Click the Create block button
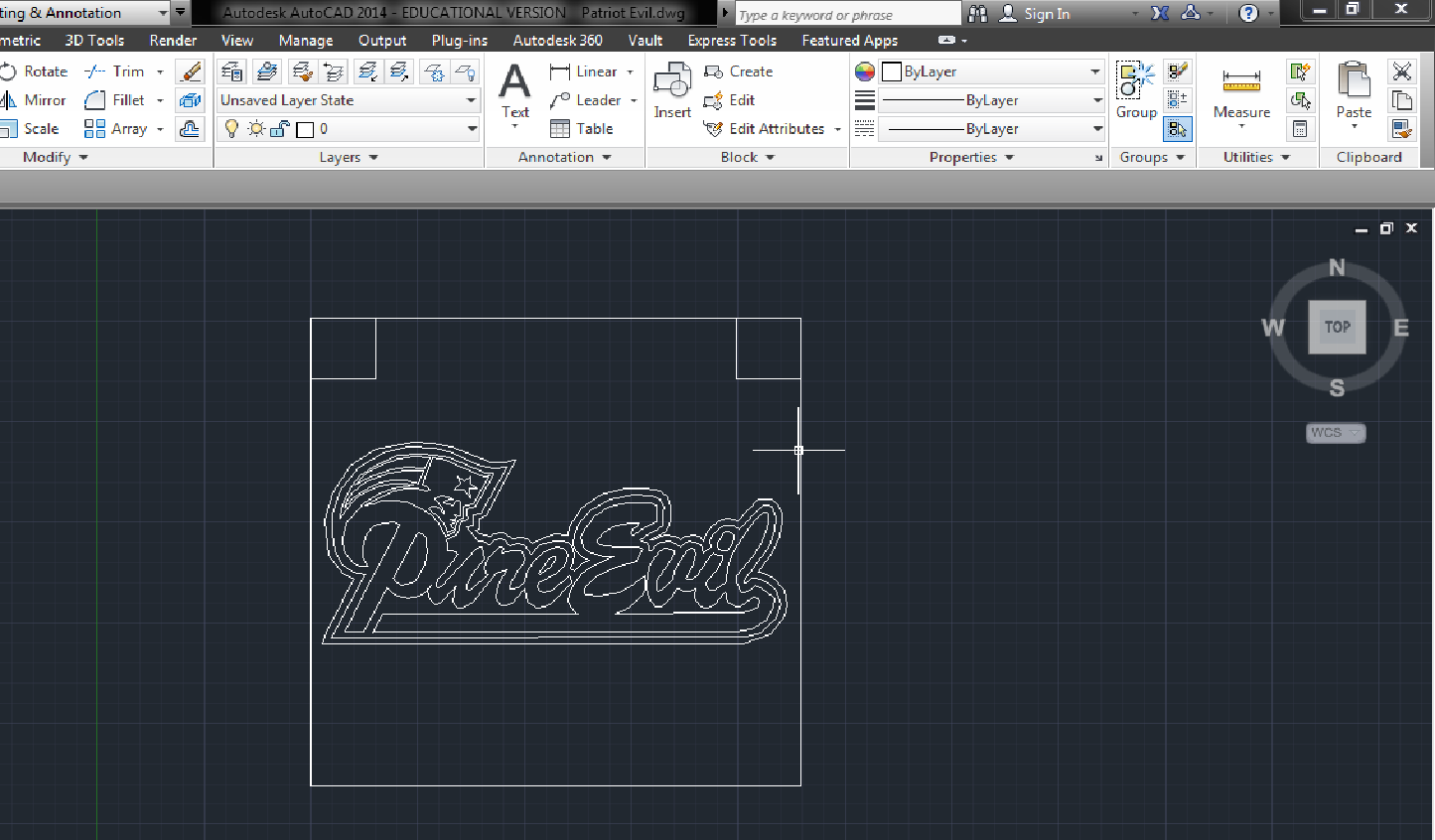 [738, 71]
